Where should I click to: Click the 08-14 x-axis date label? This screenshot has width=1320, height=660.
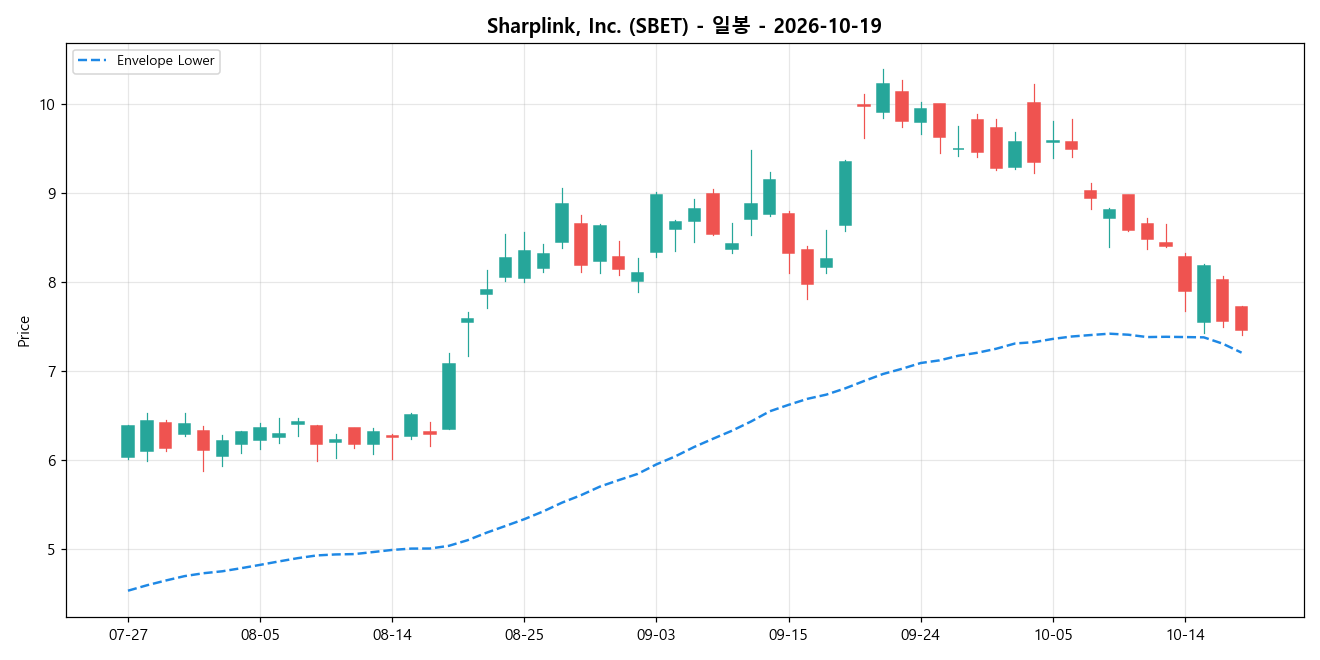click(391, 634)
